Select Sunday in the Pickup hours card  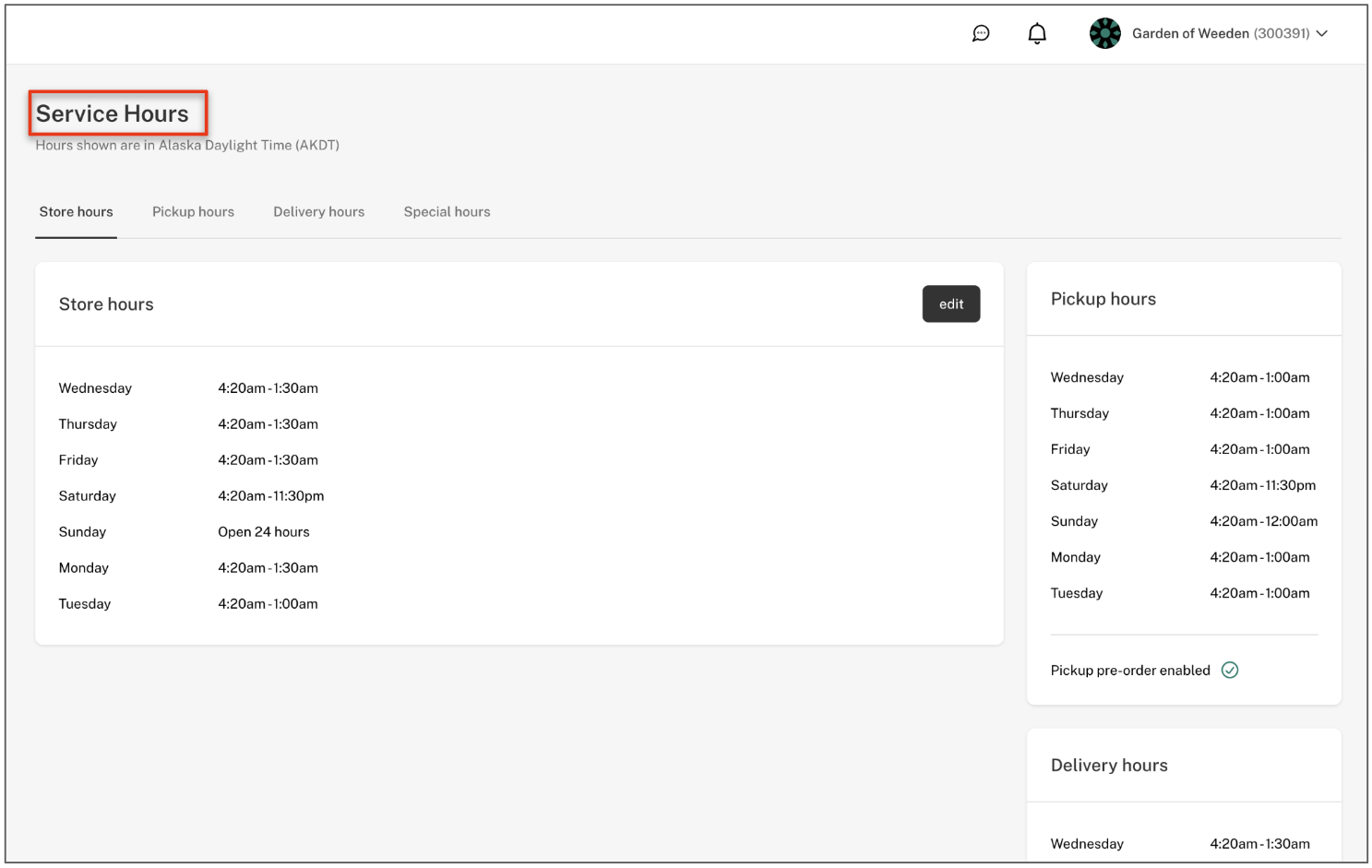(x=1074, y=521)
